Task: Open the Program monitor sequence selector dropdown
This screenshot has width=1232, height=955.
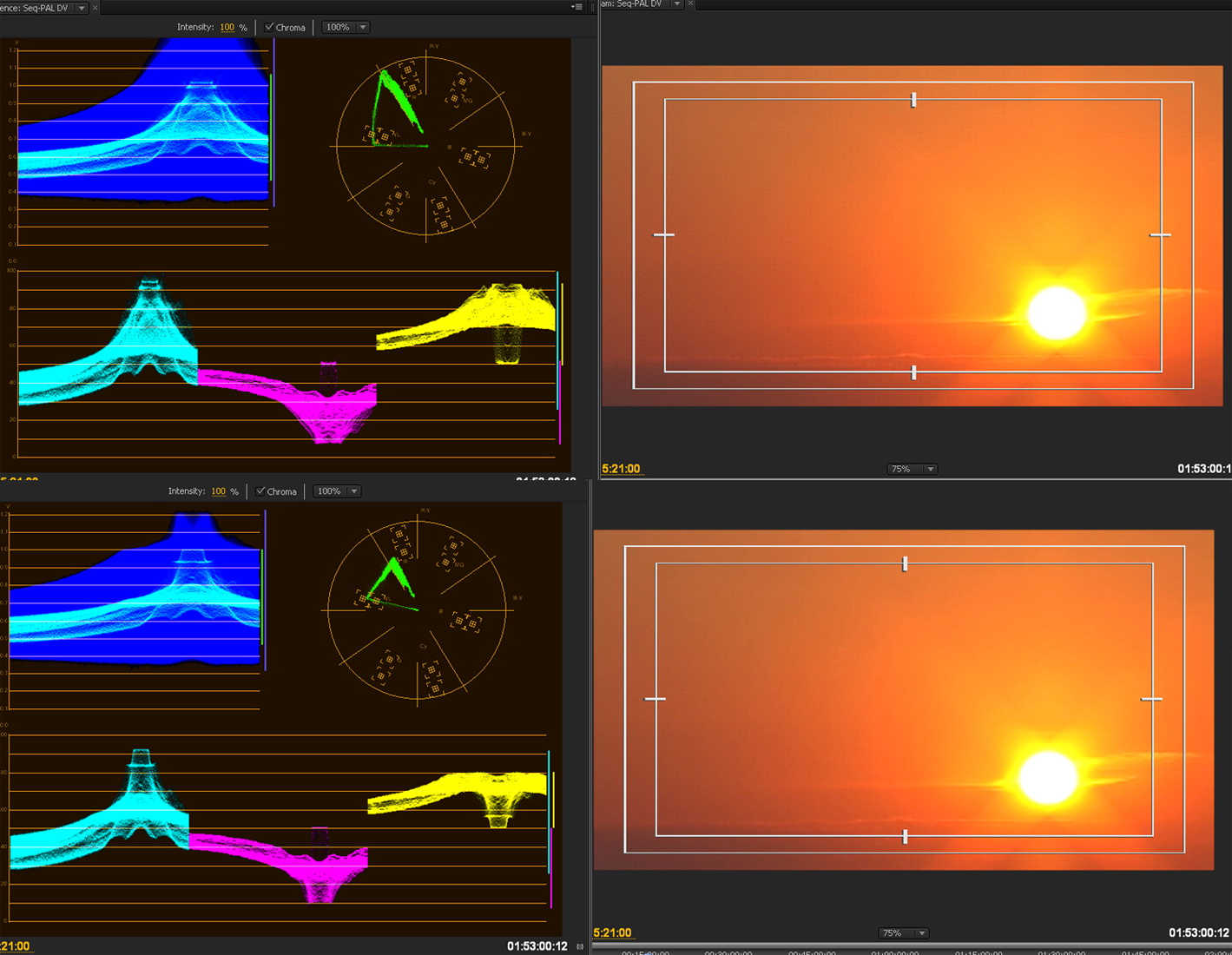Action: click(x=676, y=4)
